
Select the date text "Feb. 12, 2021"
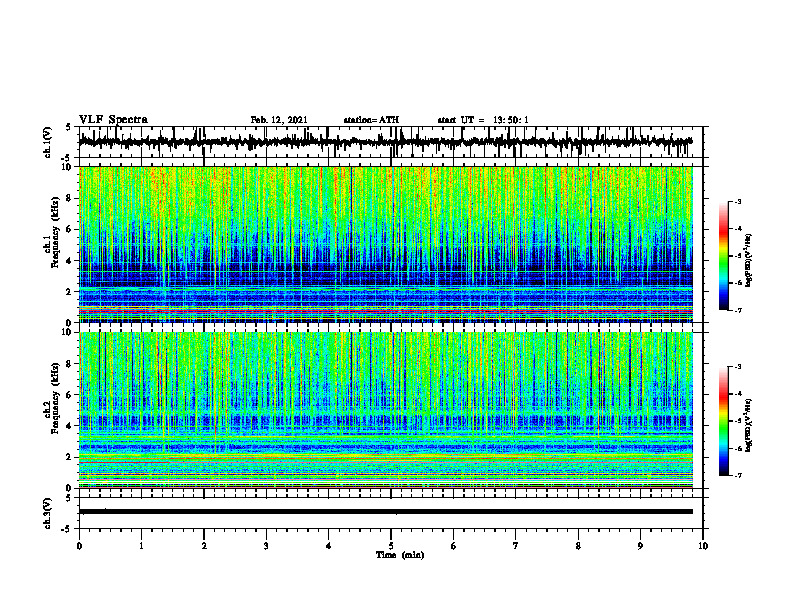[279, 120]
